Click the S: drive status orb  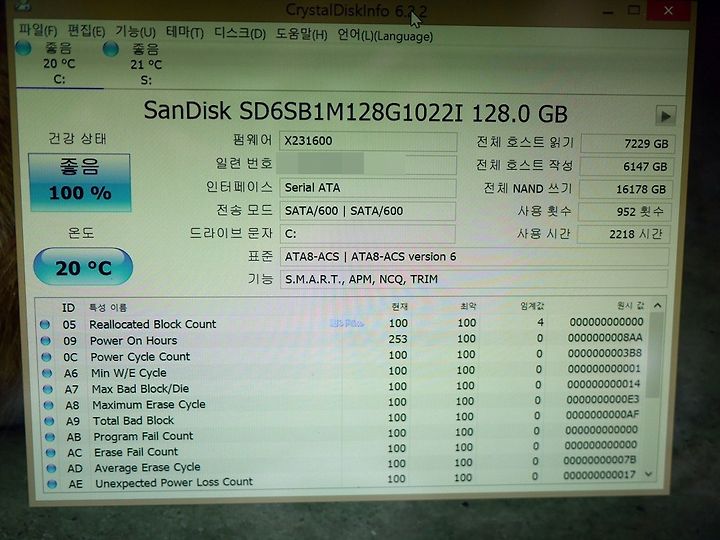[111, 49]
